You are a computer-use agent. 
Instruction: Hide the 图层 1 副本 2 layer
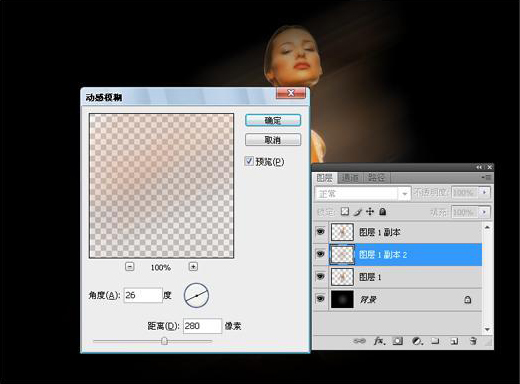coord(320,254)
